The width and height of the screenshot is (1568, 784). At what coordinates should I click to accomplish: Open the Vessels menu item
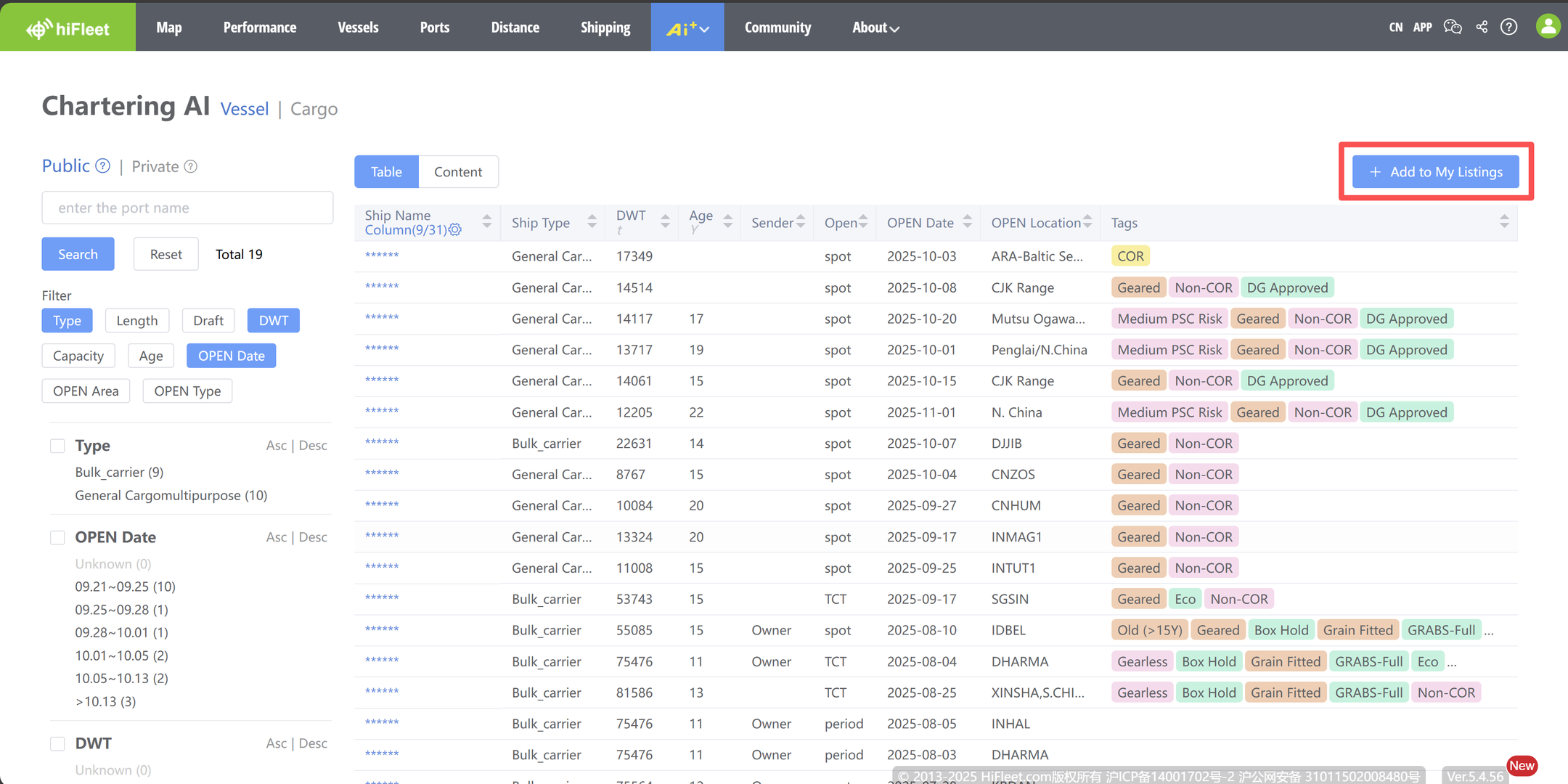pos(358,28)
